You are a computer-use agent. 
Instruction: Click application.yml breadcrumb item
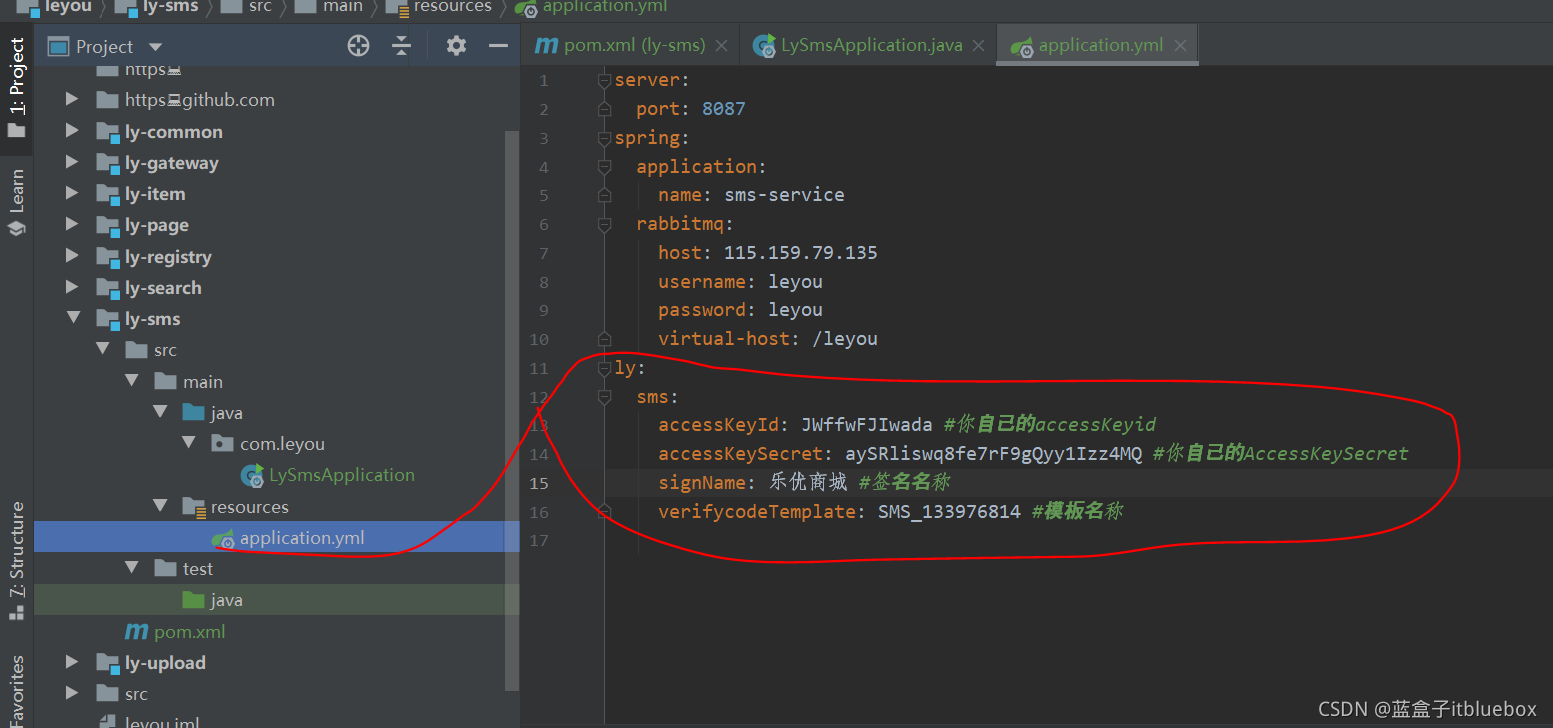(604, 7)
